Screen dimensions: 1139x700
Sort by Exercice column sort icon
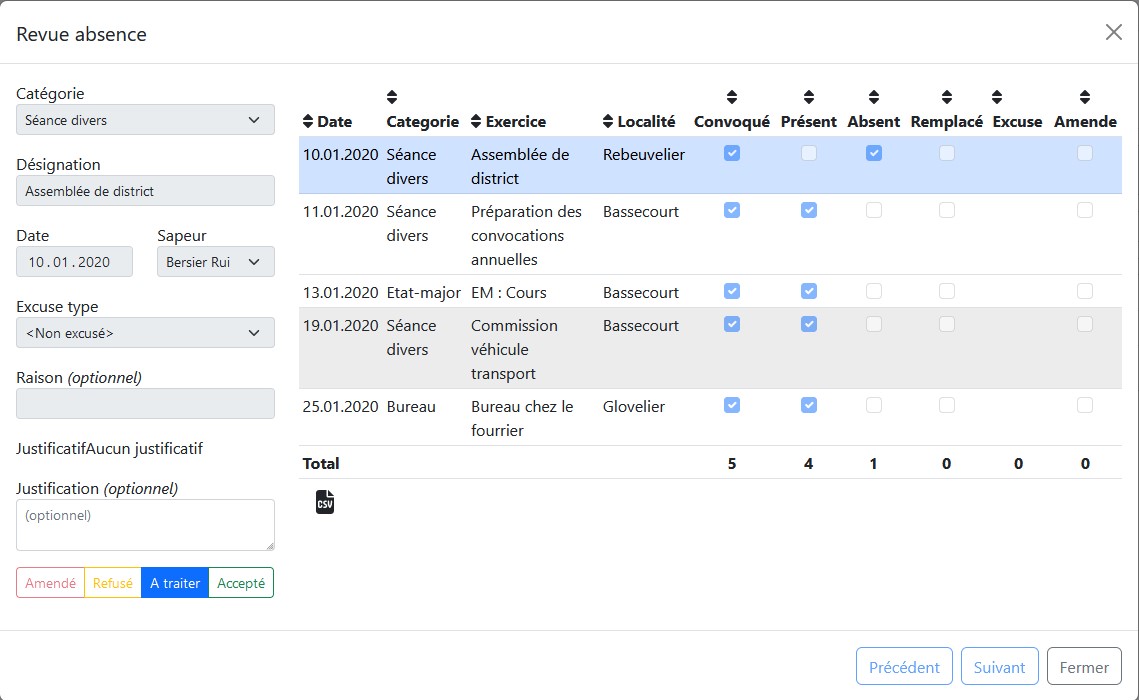pyautogui.click(x=476, y=122)
